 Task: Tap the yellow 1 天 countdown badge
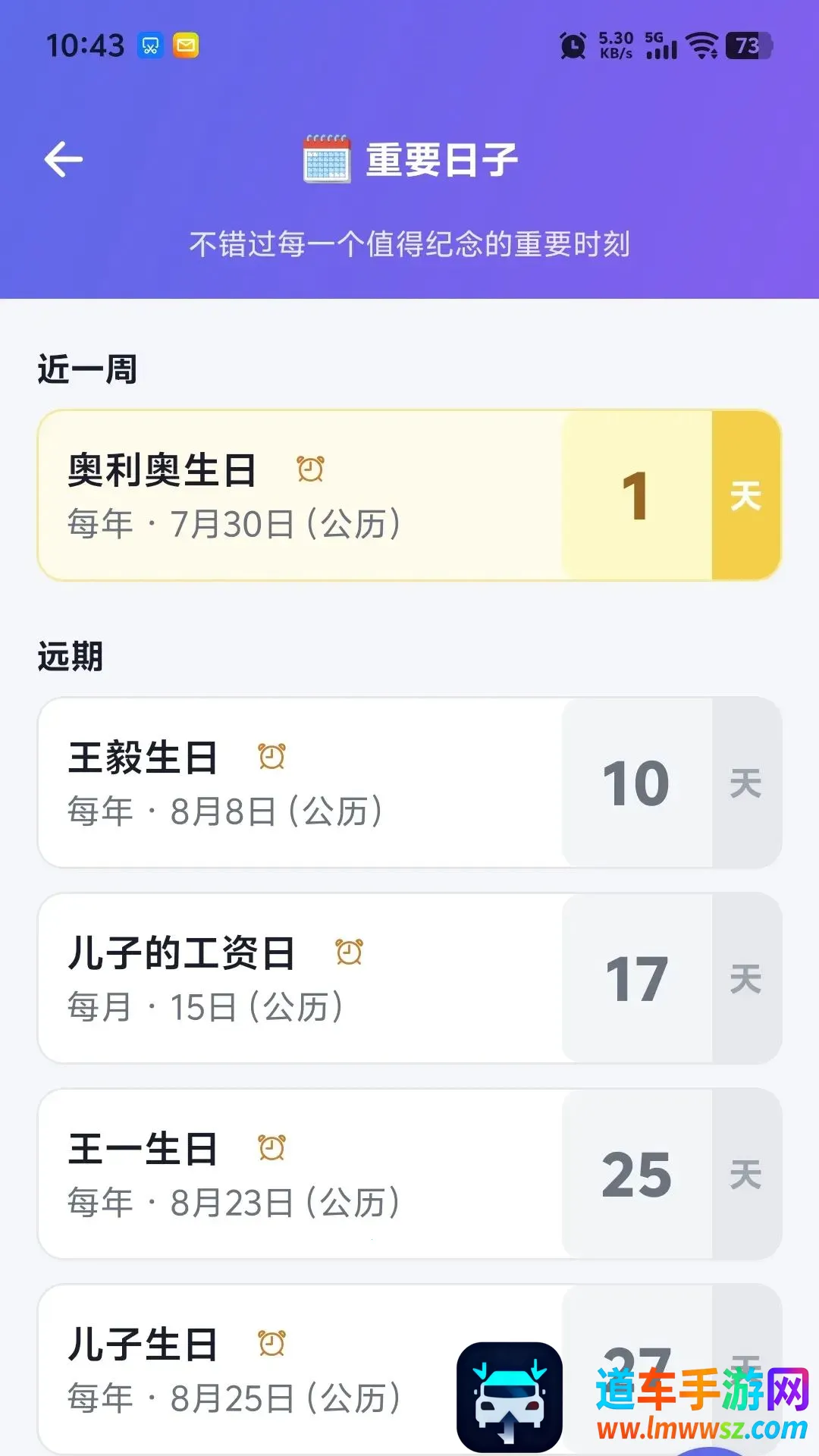pyautogui.click(x=672, y=495)
